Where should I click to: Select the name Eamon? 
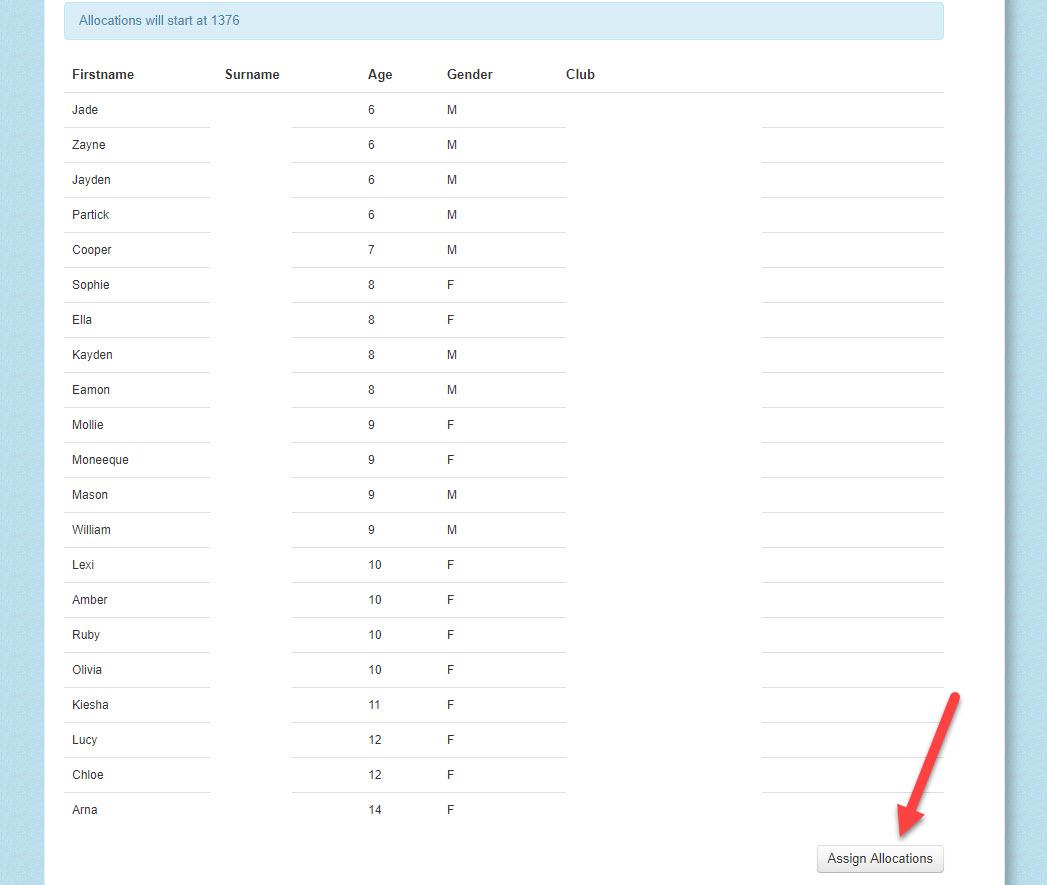click(x=91, y=389)
